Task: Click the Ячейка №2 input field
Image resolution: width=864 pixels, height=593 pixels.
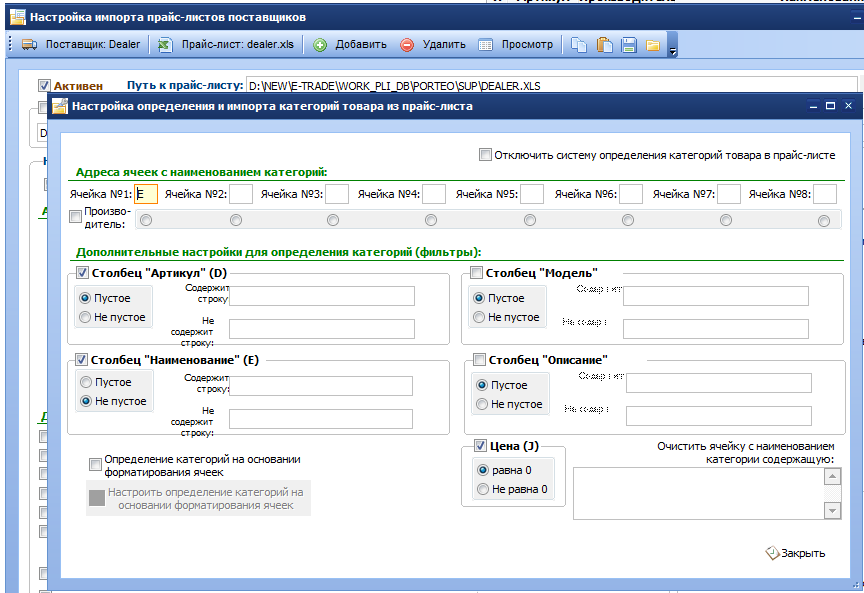Action: tap(241, 194)
